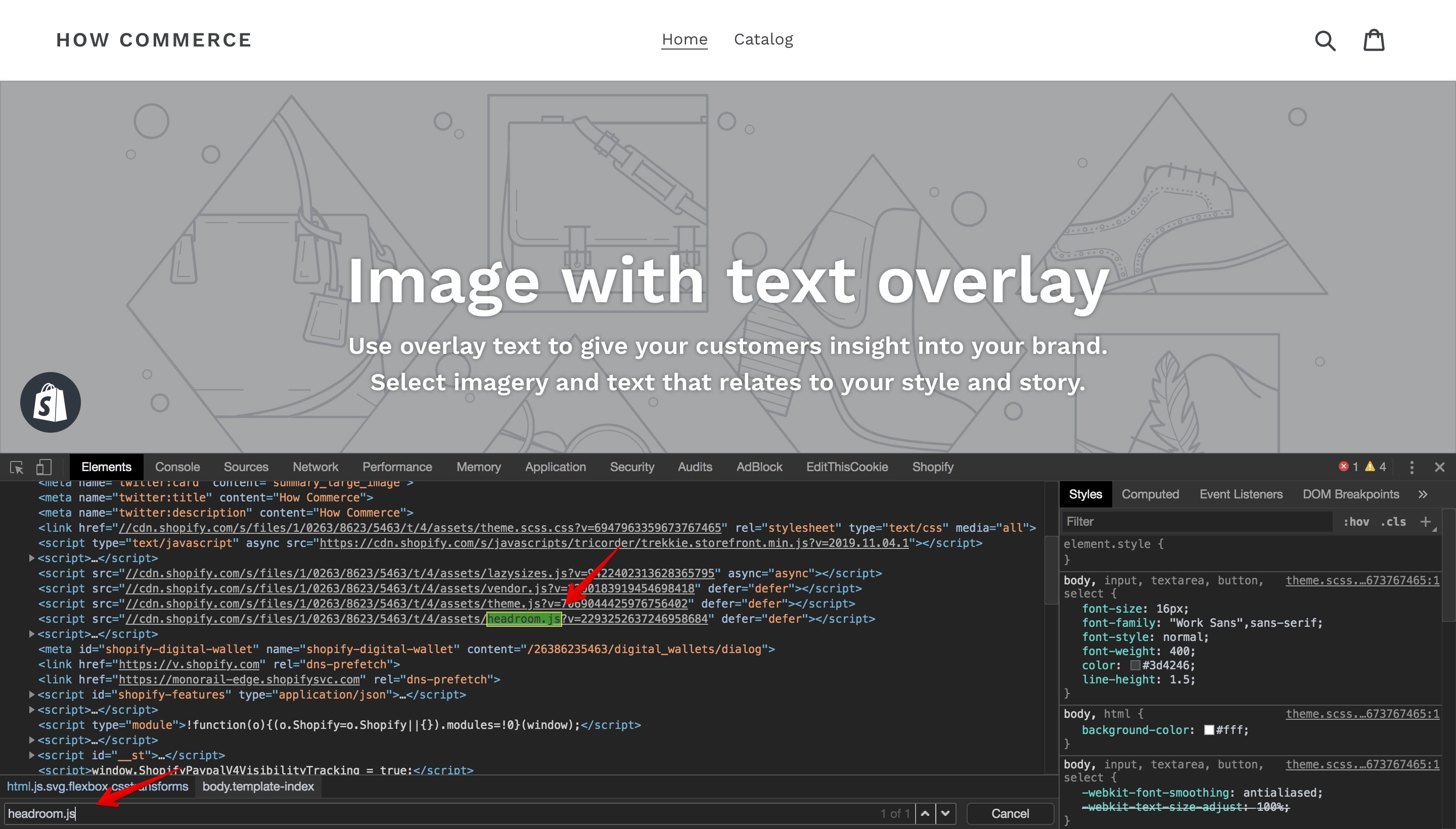Click the Shopify bag badge icon
Image resolution: width=1456 pixels, height=829 pixels.
pos(50,402)
